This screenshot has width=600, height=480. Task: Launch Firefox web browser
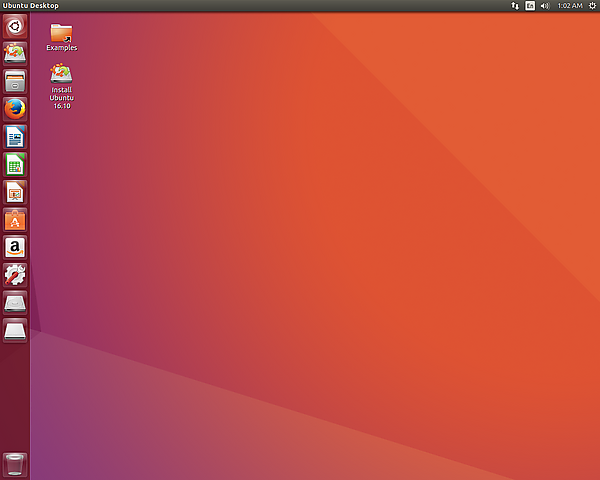[15, 109]
